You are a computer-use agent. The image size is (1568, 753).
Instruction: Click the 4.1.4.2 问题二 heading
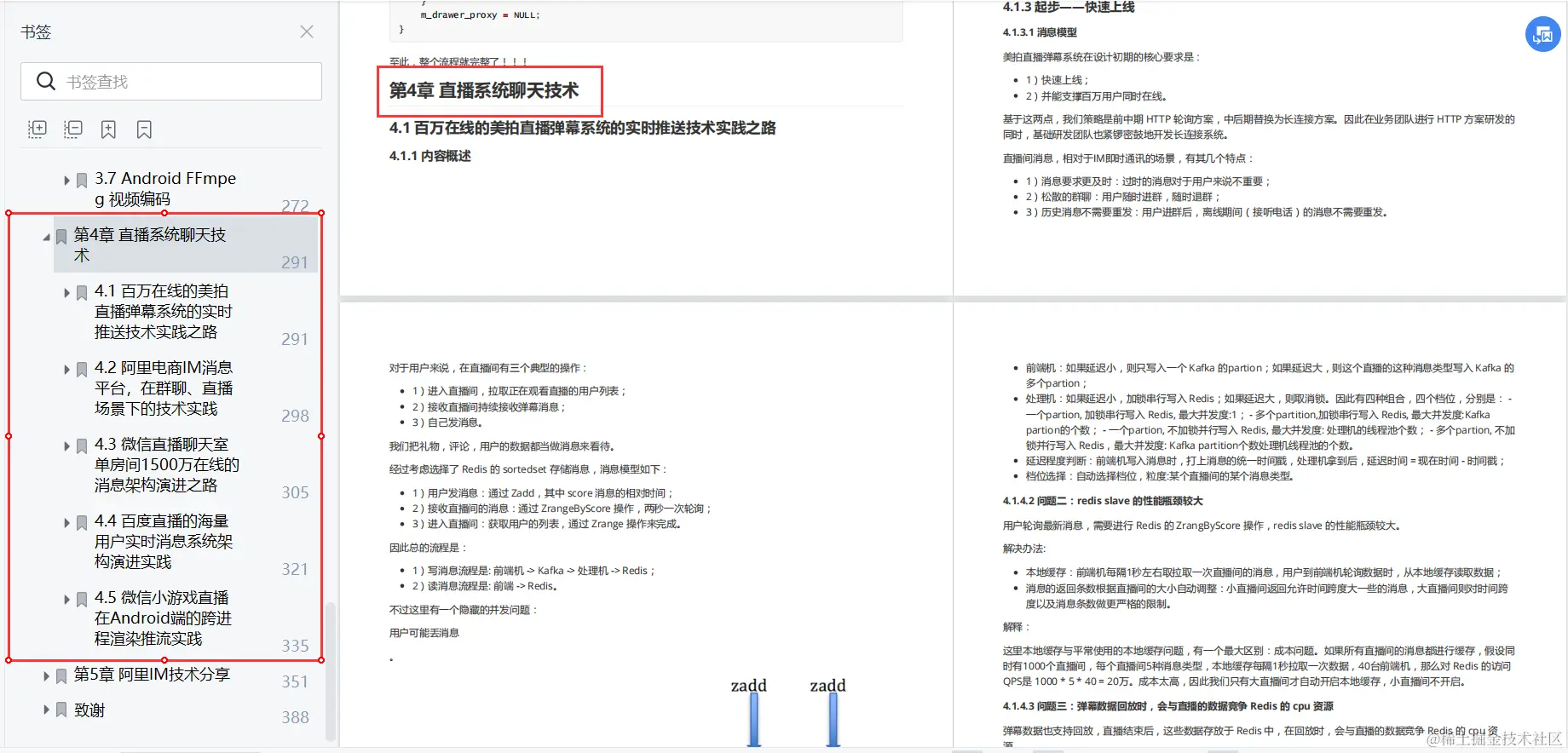(x=1103, y=501)
